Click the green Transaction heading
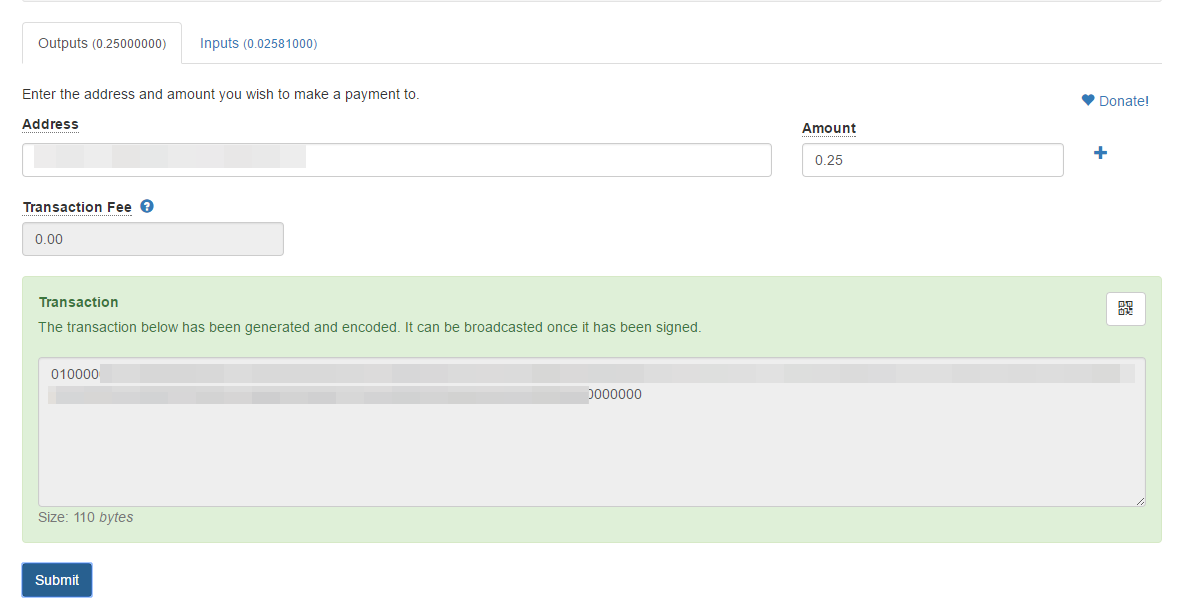 point(78,302)
